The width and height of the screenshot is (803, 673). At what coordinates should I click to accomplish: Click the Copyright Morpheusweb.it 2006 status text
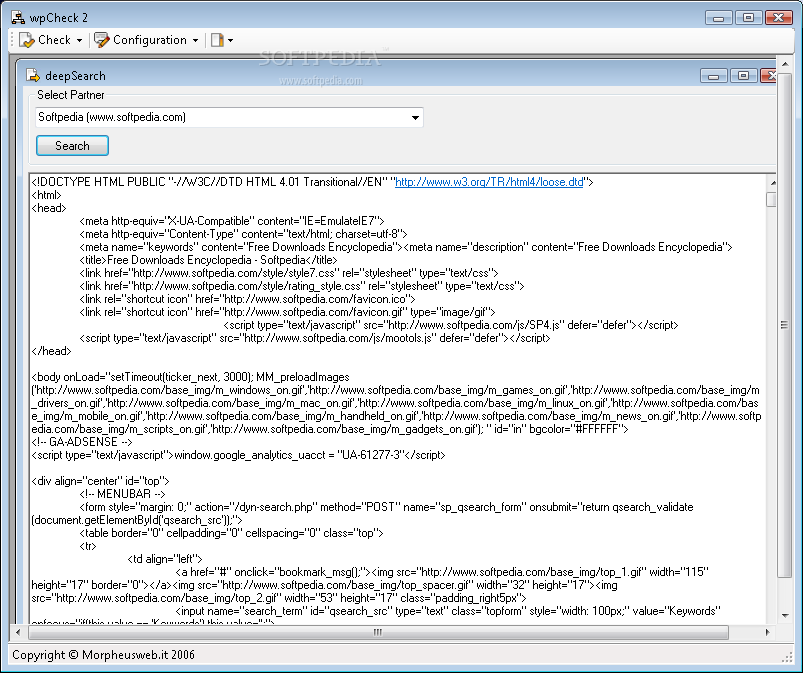click(x=103, y=655)
